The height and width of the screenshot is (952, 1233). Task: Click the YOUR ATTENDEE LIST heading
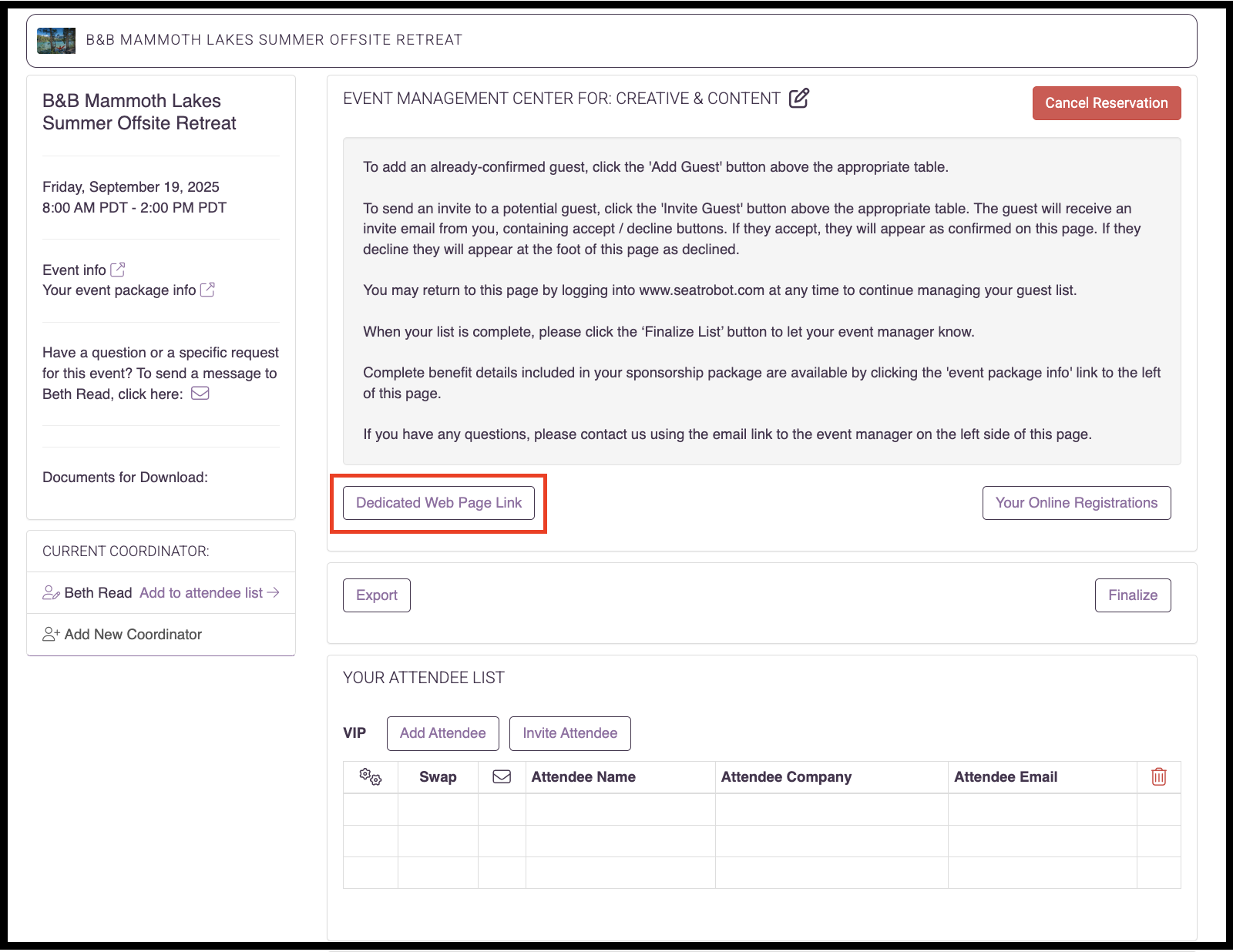coord(424,678)
